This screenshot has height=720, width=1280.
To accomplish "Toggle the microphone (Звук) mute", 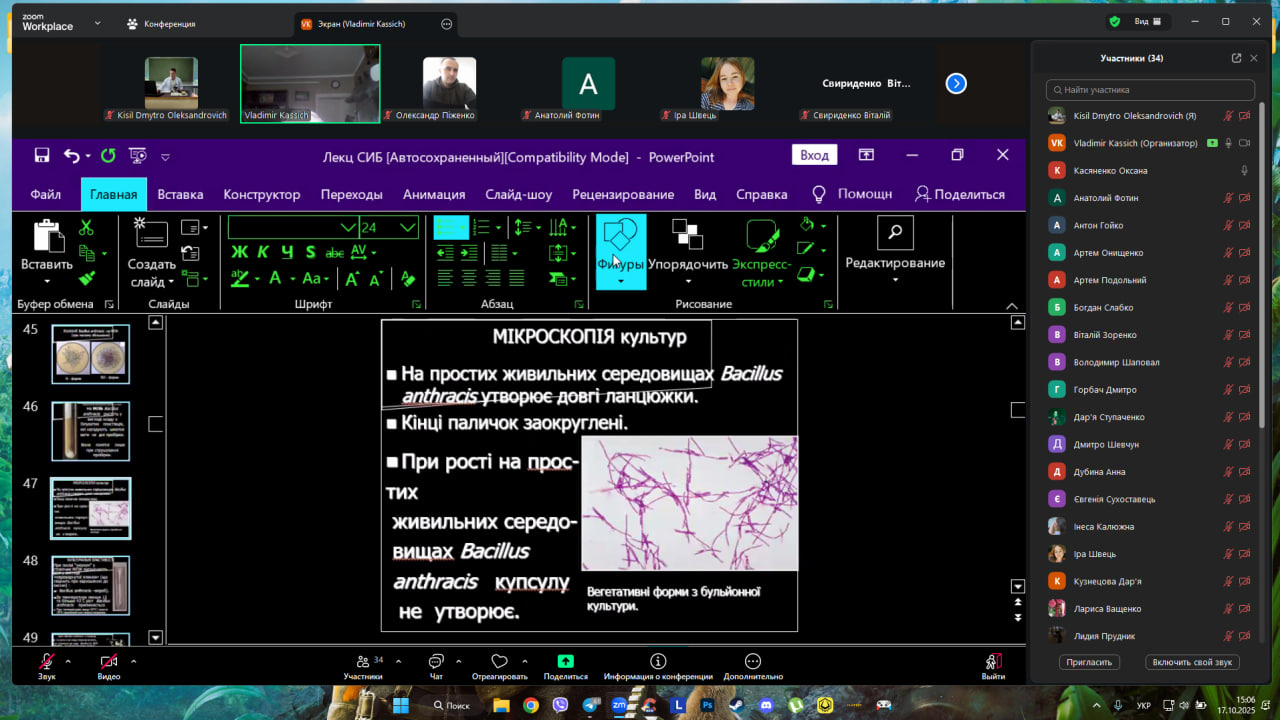I will (47, 662).
